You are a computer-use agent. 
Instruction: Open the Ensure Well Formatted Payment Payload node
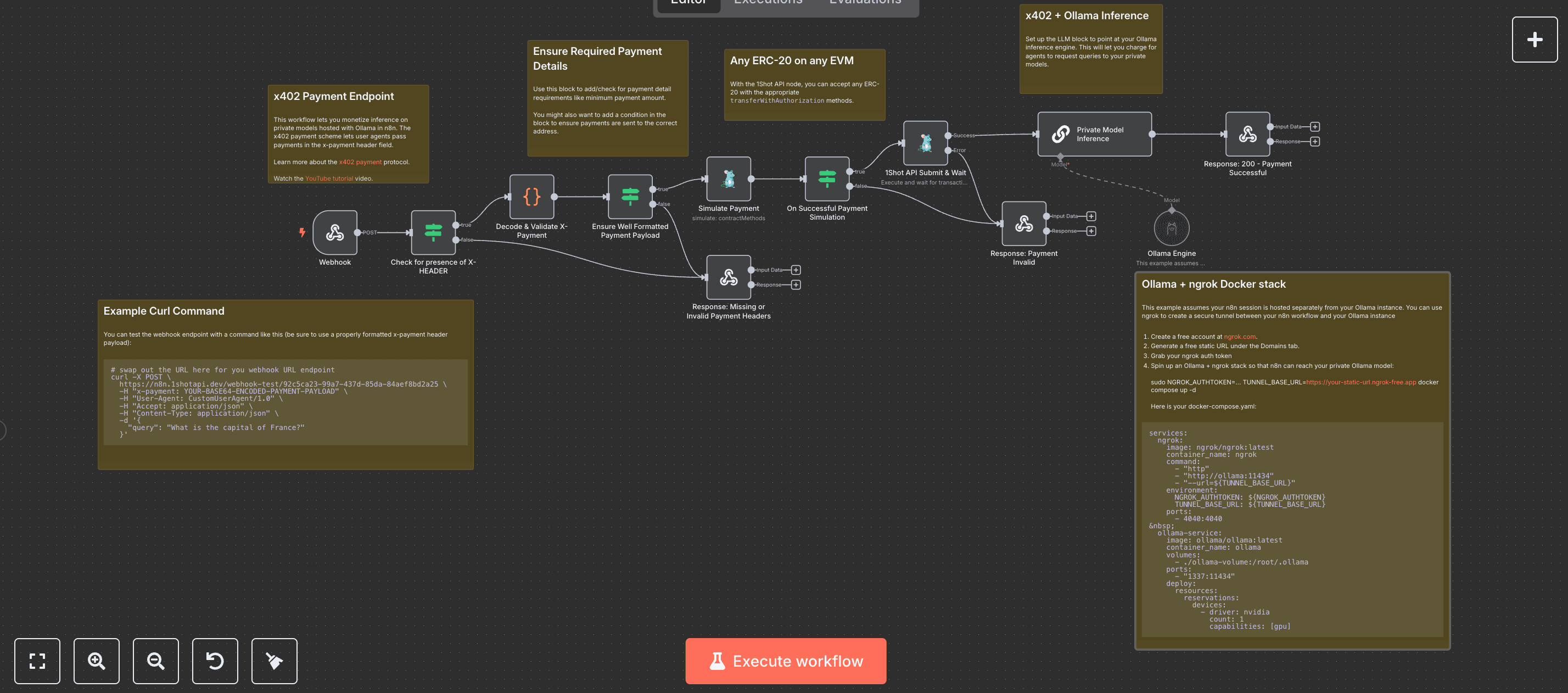[630, 197]
